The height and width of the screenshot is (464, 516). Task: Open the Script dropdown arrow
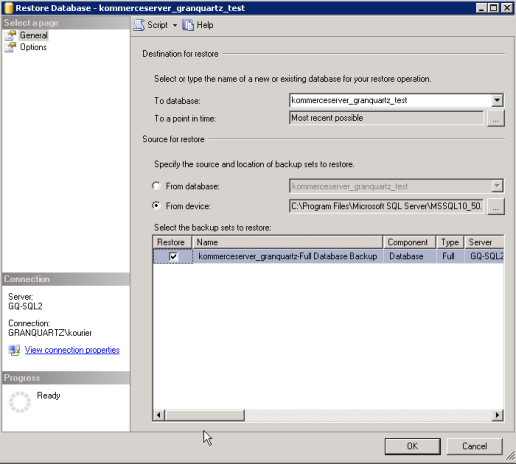tap(175, 25)
